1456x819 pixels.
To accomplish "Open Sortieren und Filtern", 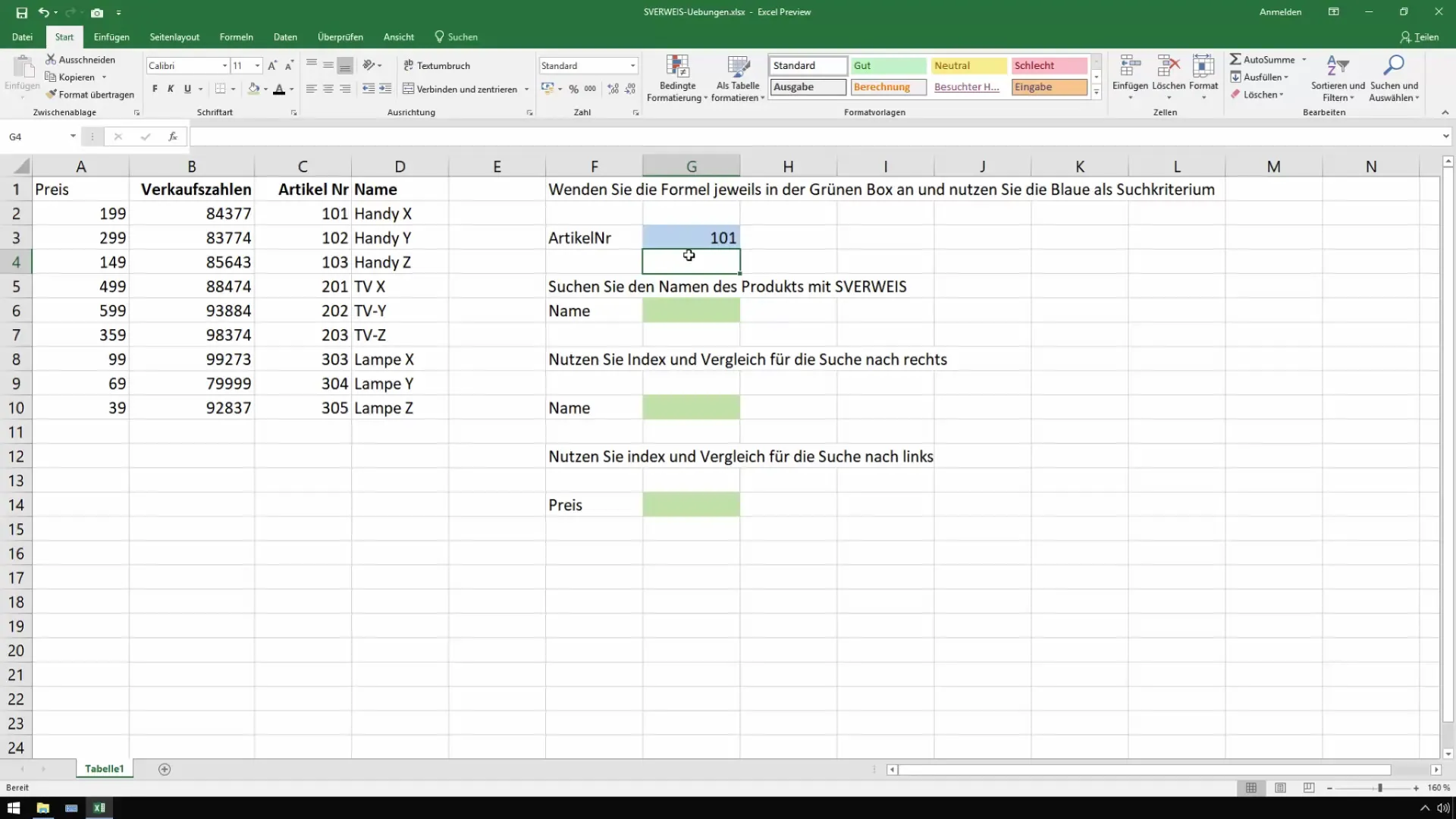I will [x=1338, y=77].
